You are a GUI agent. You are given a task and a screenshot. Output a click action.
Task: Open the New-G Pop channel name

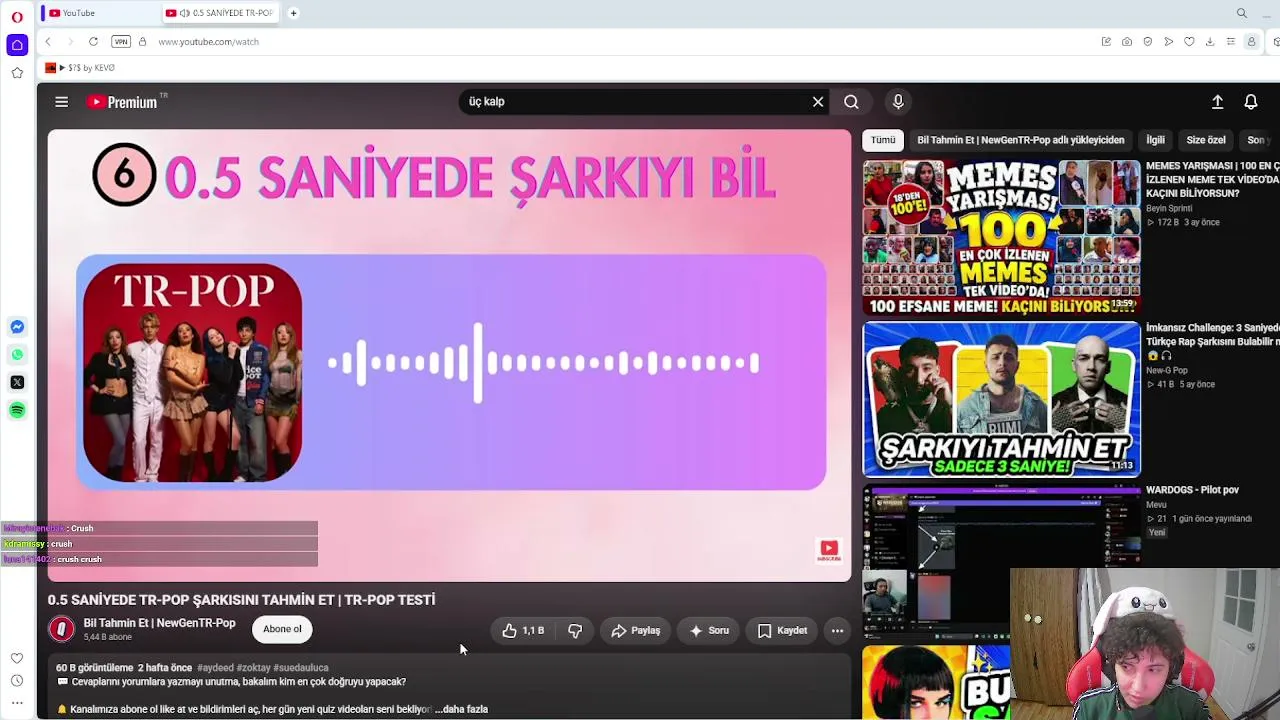pos(1167,370)
